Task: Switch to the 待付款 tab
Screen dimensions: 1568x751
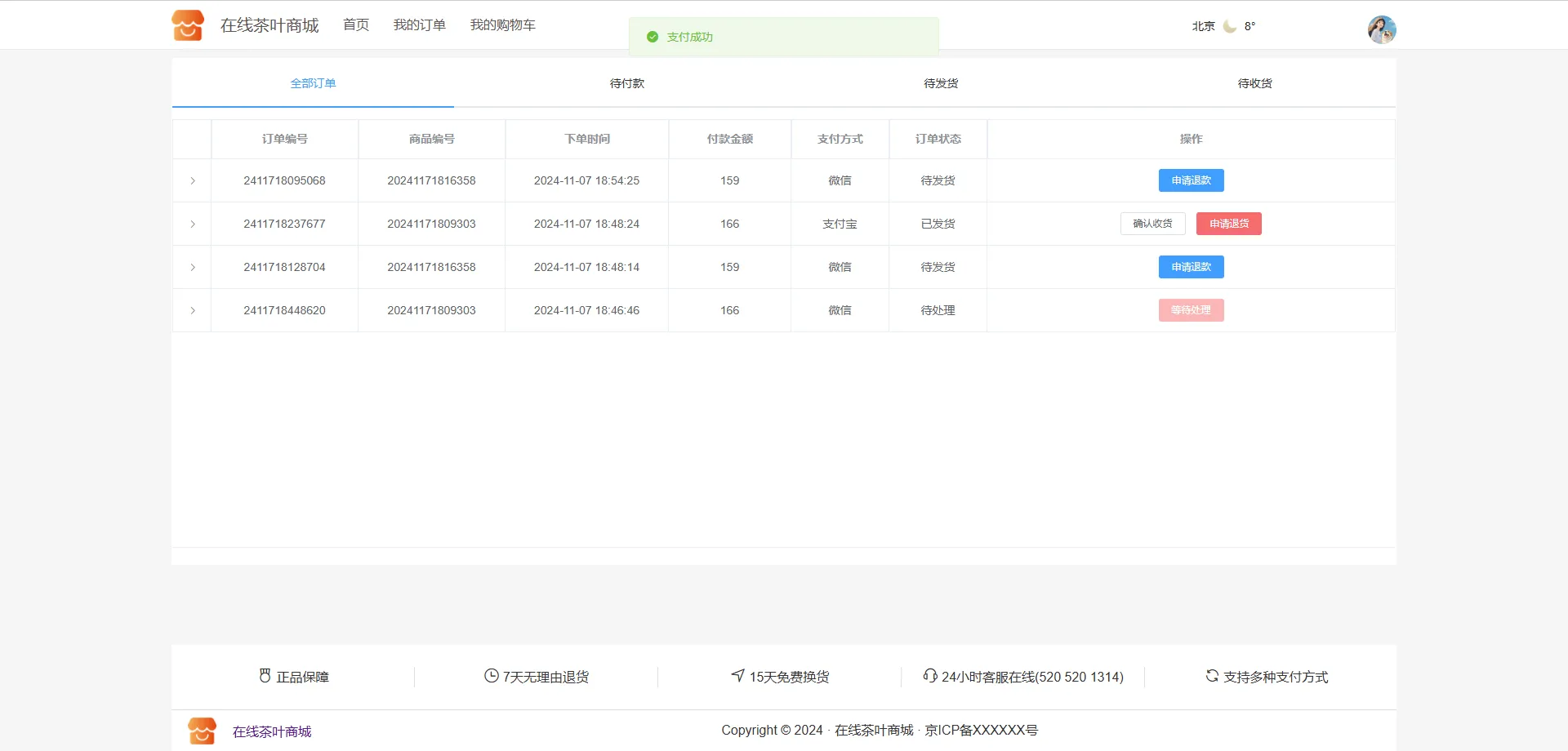Action: pyautogui.click(x=626, y=83)
